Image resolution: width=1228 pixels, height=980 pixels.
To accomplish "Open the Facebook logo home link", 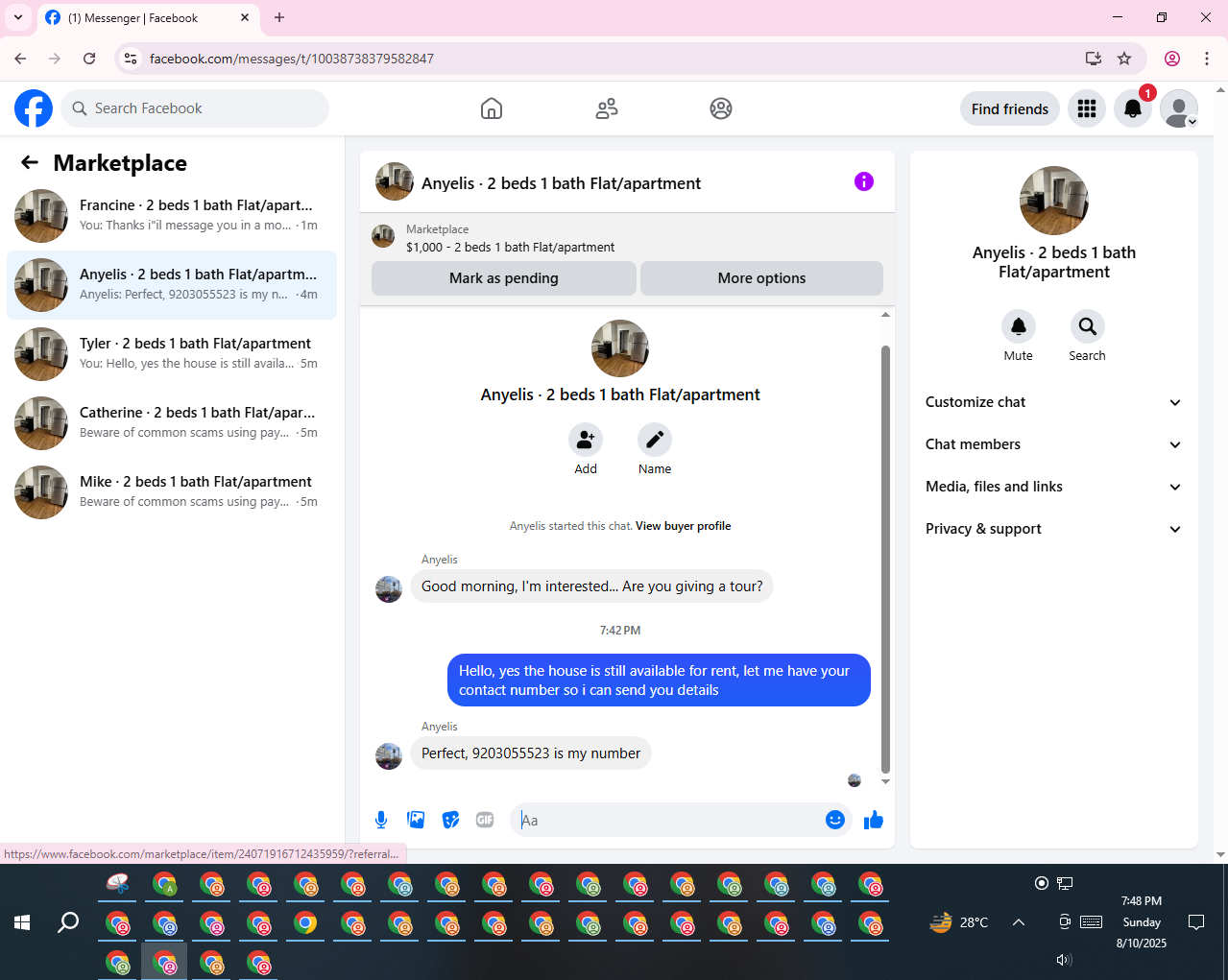I will pos(34,108).
